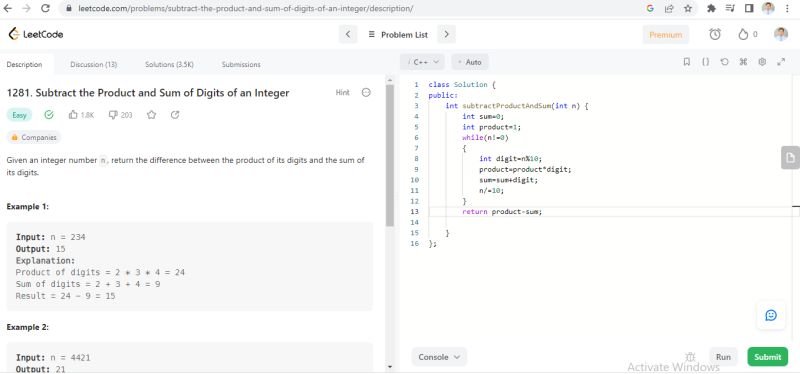Click the address bar URL

pyautogui.click(x=246, y=8)
